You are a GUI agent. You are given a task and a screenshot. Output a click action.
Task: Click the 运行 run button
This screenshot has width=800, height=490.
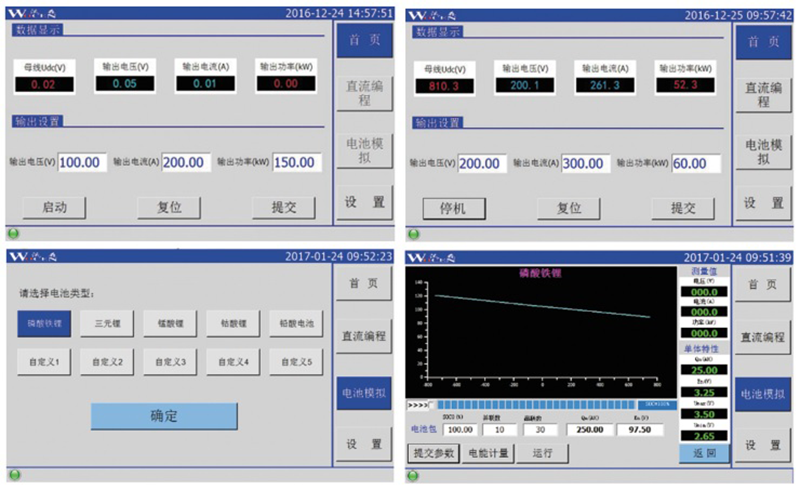coord(542,453)
